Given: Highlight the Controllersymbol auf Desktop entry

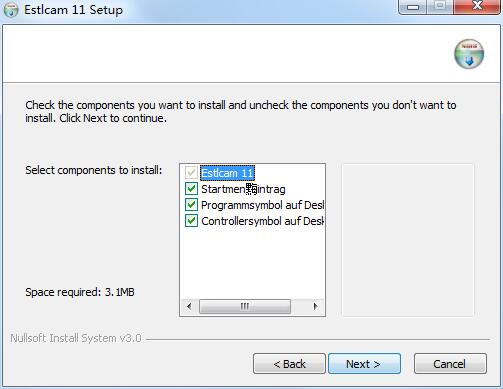Looking at the screenshot, I should (262, 221).
